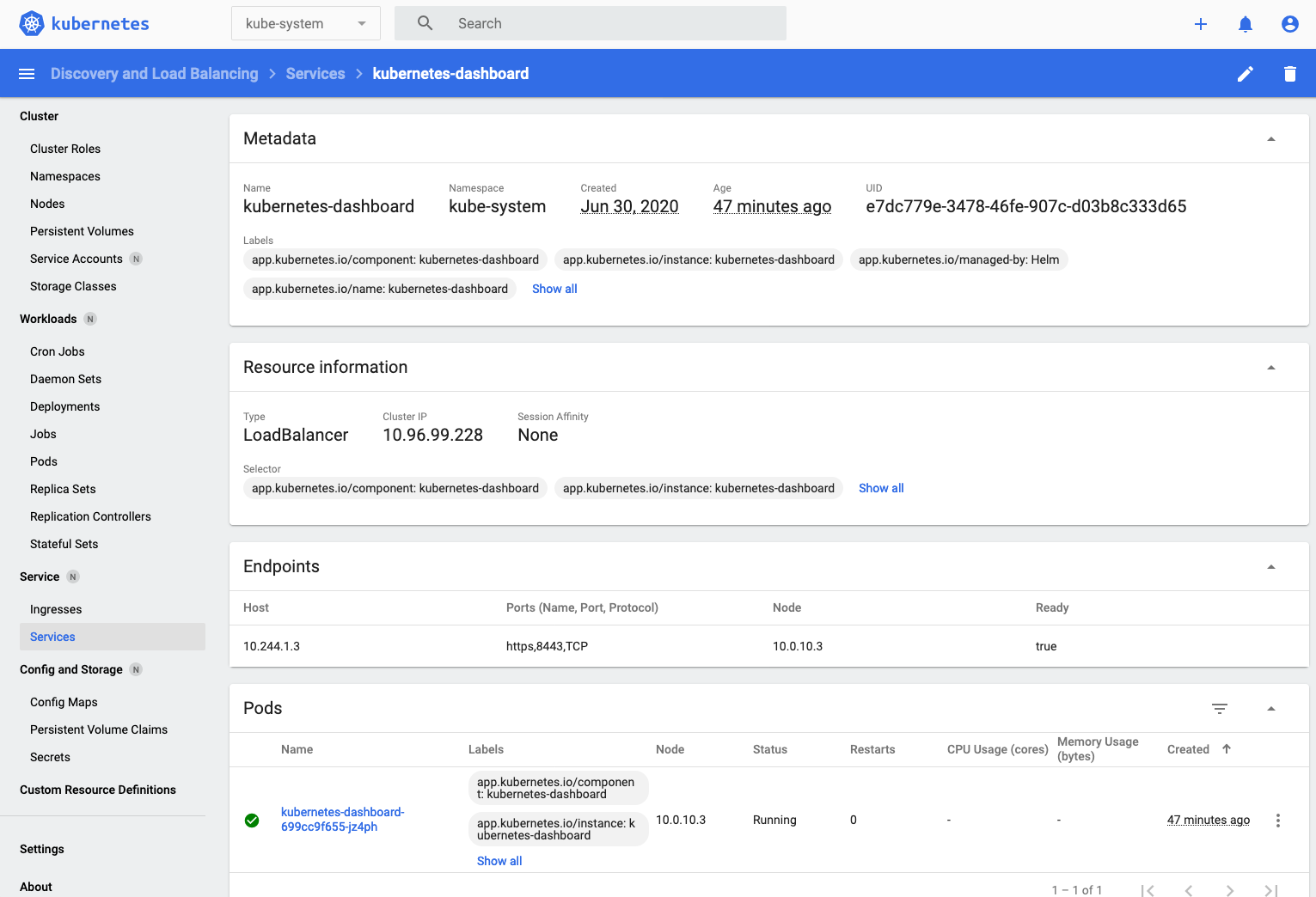
Task: Click the green running status icon
Action: pyautogui.click(x=252, y=821)
